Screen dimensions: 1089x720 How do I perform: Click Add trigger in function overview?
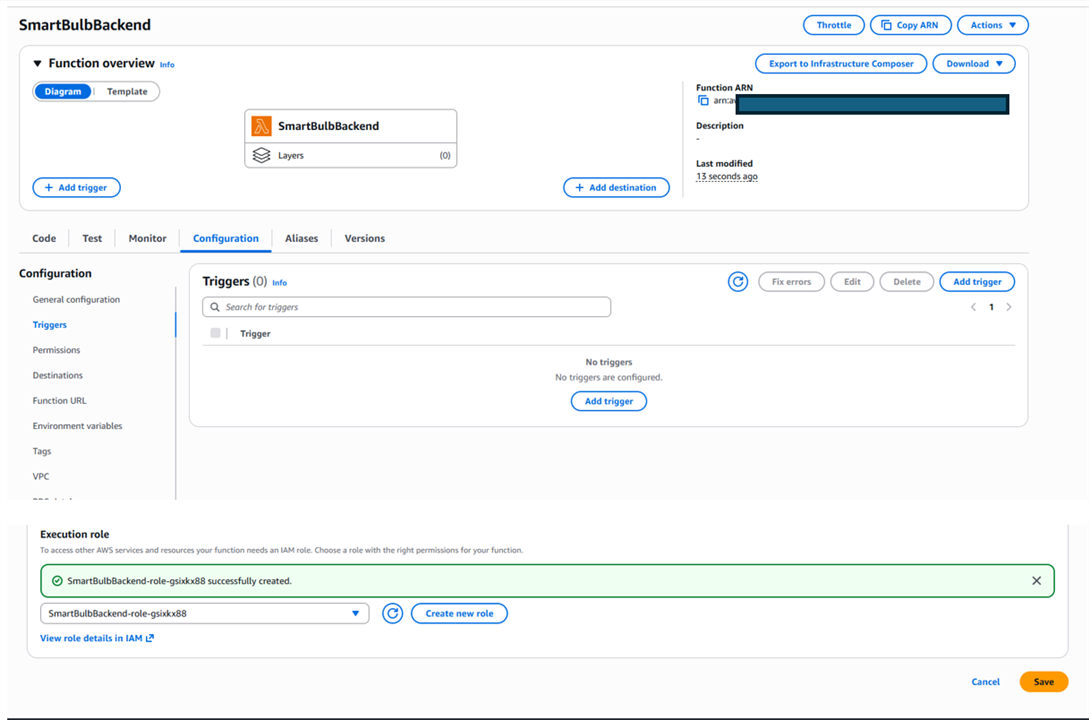click(x=76, y=187)
